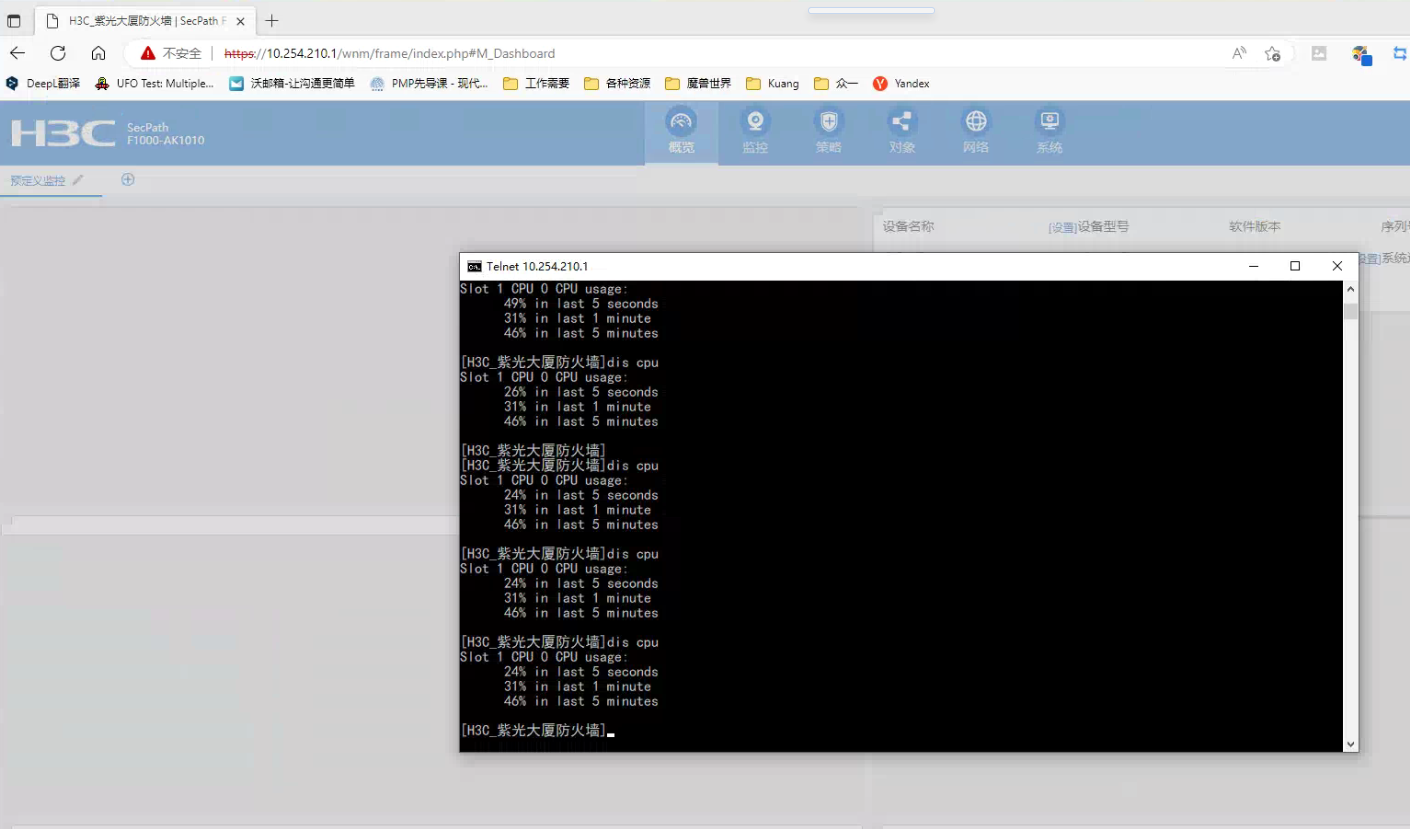Open the colorful extension icon in Edge toolbar

(x=1360, y=53)
